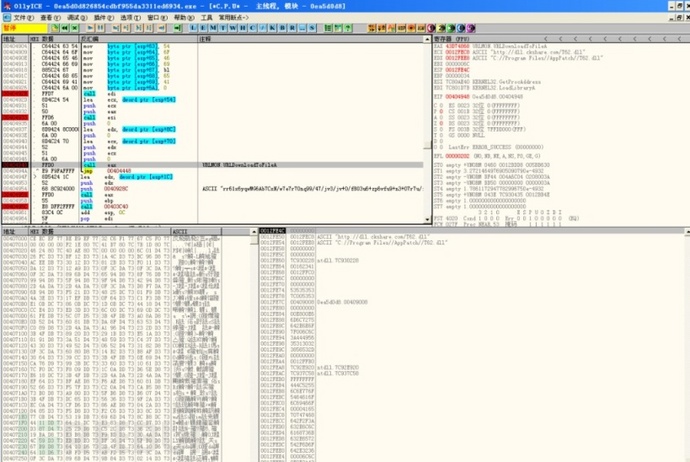
Task: Open the 选项(T) menu
Action: tap(130, 18)
